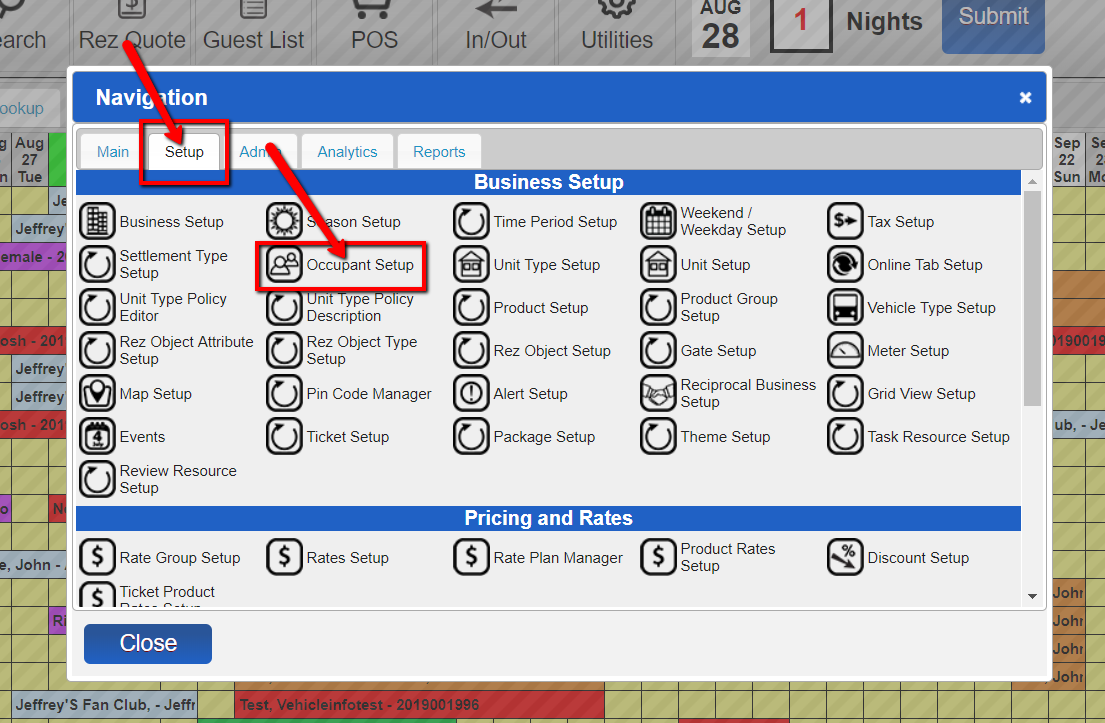The height and width of the screenshot is (723, 1105).
Task: Open Alert Setup exclamation icon
Action: [x=471, y=393]
